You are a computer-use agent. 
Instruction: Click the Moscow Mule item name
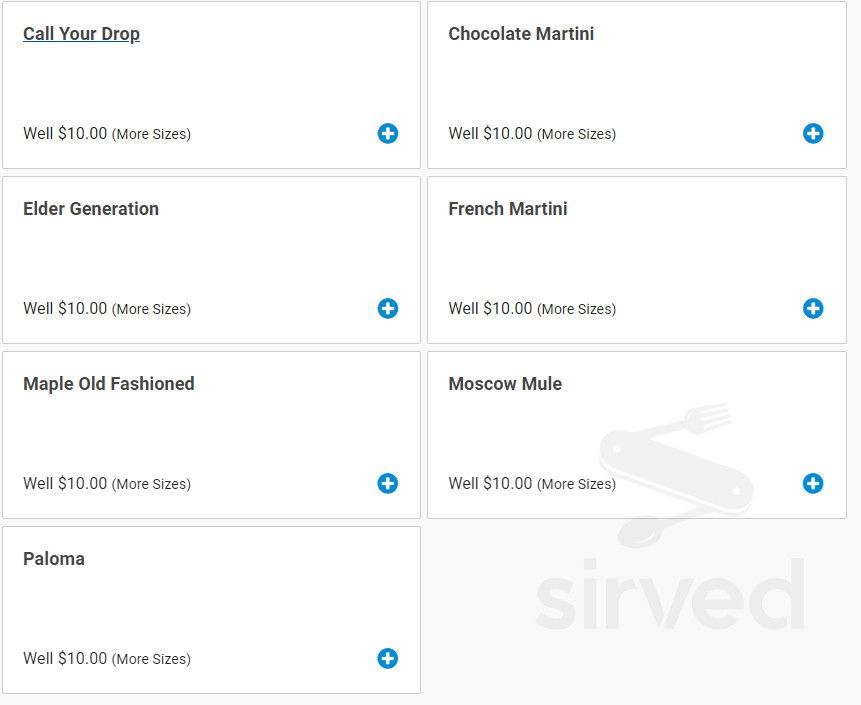(505, 384)
